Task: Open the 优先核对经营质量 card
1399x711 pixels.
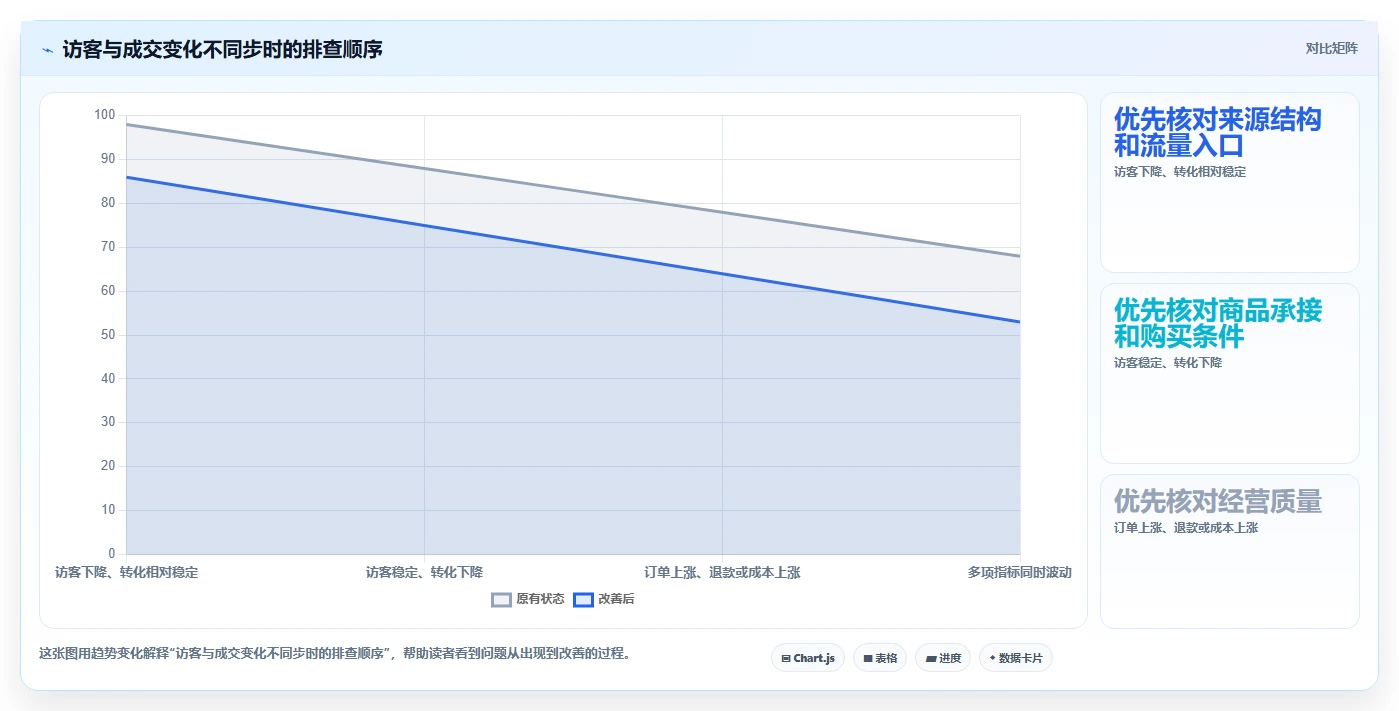Action: pyautogui.click(x=1230, y=551)
